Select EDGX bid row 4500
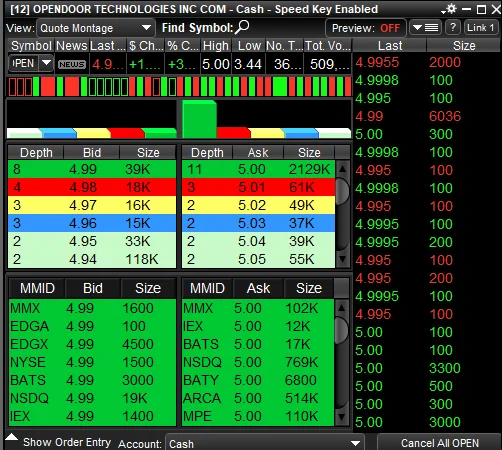The image size is (502, 450). point(92,344)
